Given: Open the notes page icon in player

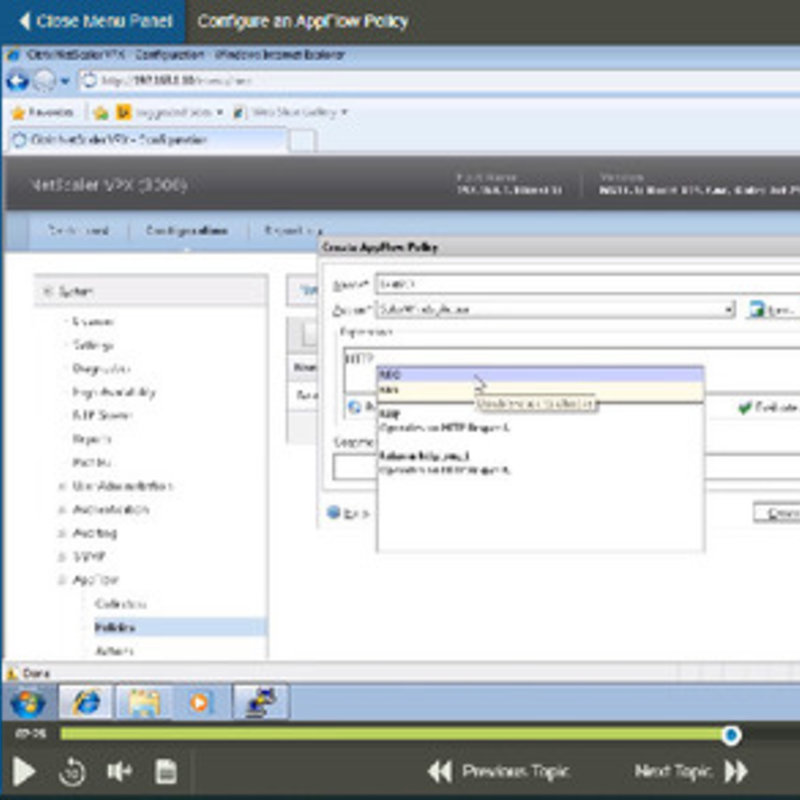Looking at the screenshot, I should (x=166, y=771).
